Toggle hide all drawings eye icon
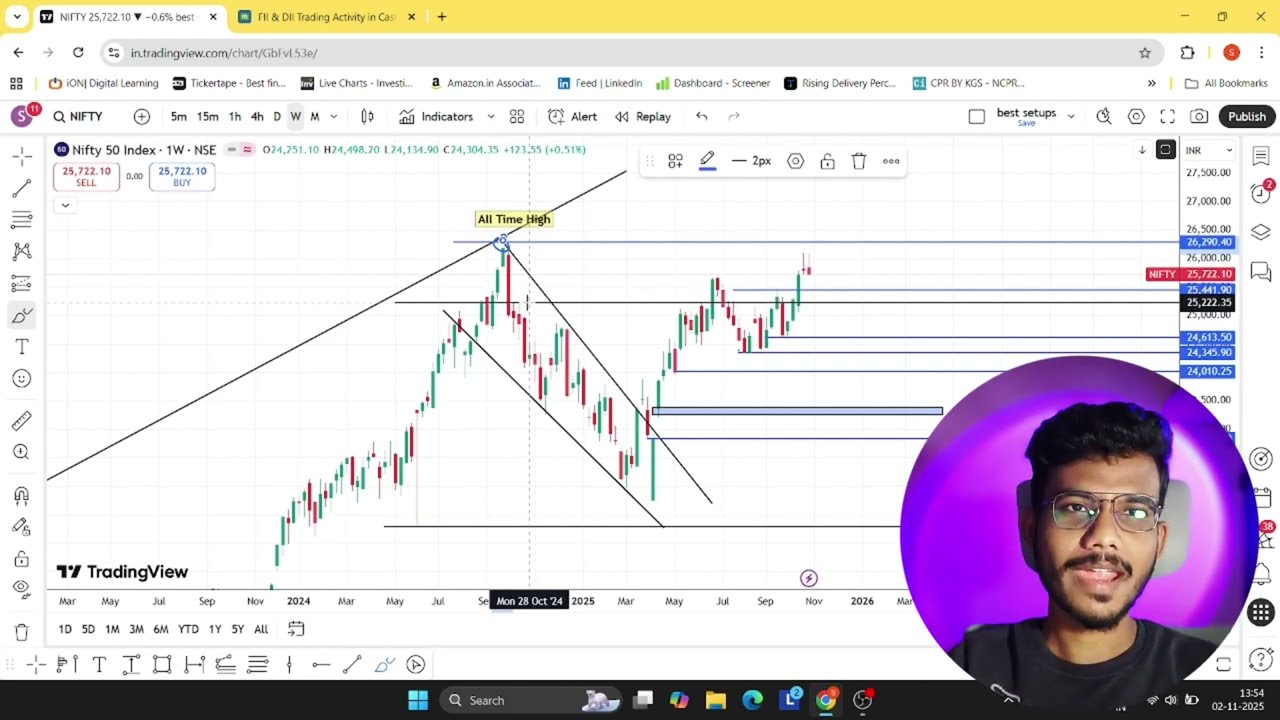1280x720 pixels. [21, 589]
